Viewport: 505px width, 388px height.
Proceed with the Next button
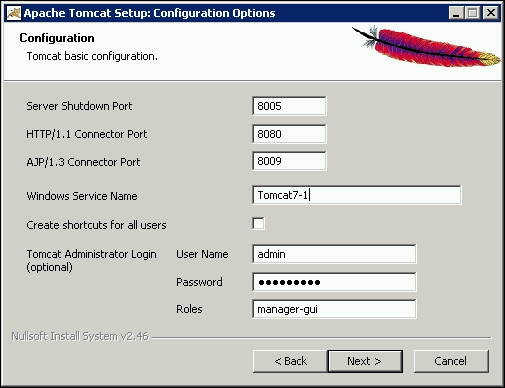click(365, 361)
